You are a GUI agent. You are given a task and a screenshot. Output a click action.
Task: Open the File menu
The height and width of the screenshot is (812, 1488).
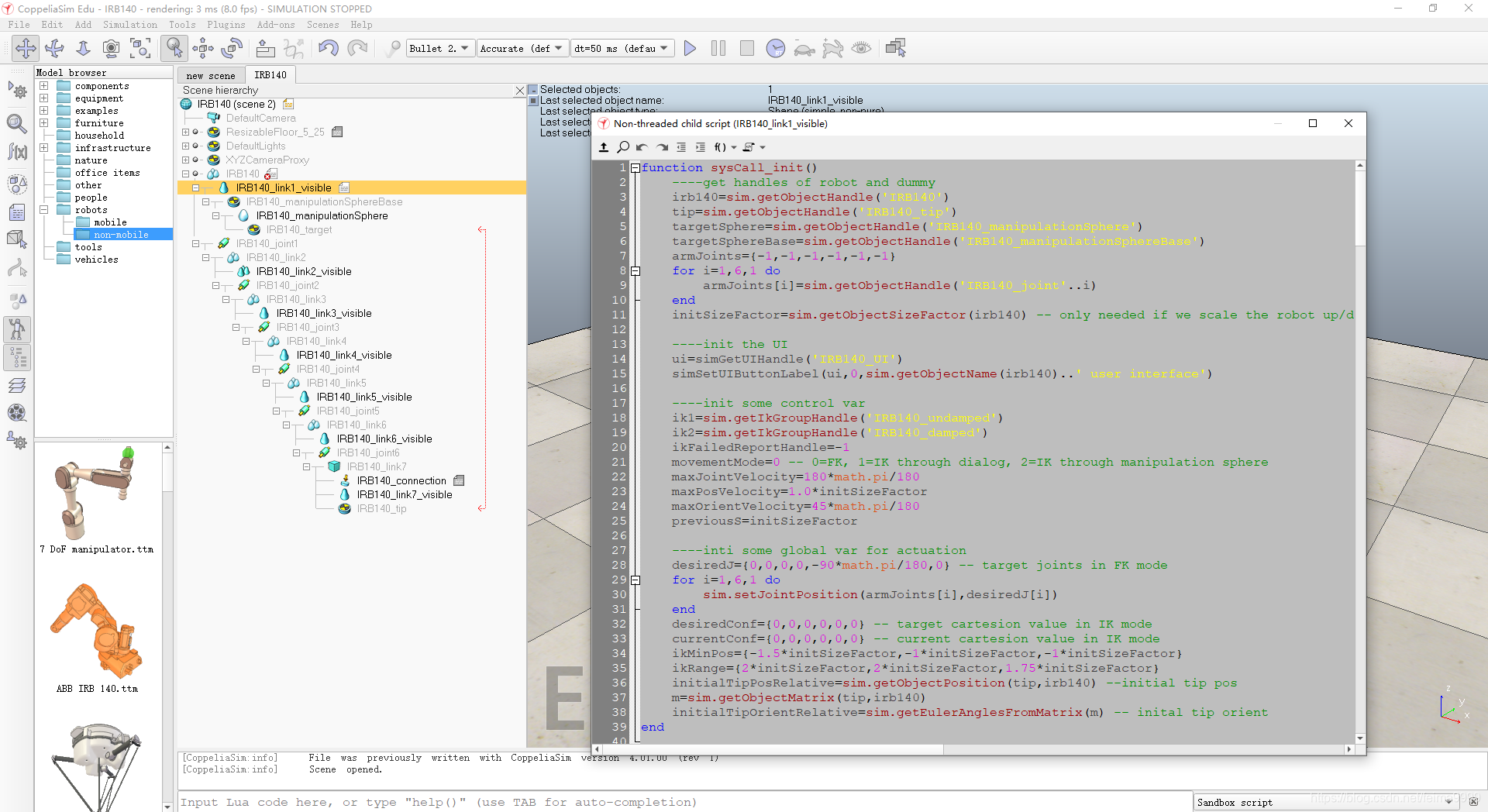(x=19, y=25)
